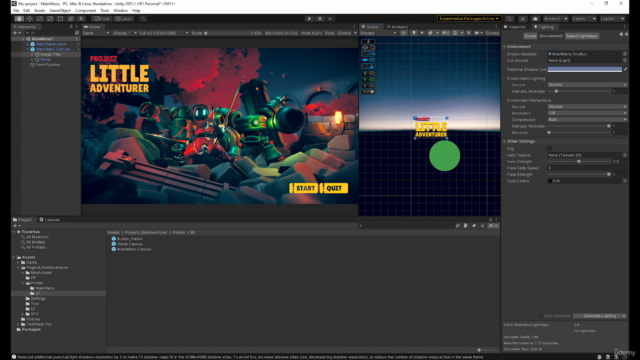Open the GameObject menu
The width and height of the screenshot is (640, 360).
pyautogui.click(x=60, y=11)
